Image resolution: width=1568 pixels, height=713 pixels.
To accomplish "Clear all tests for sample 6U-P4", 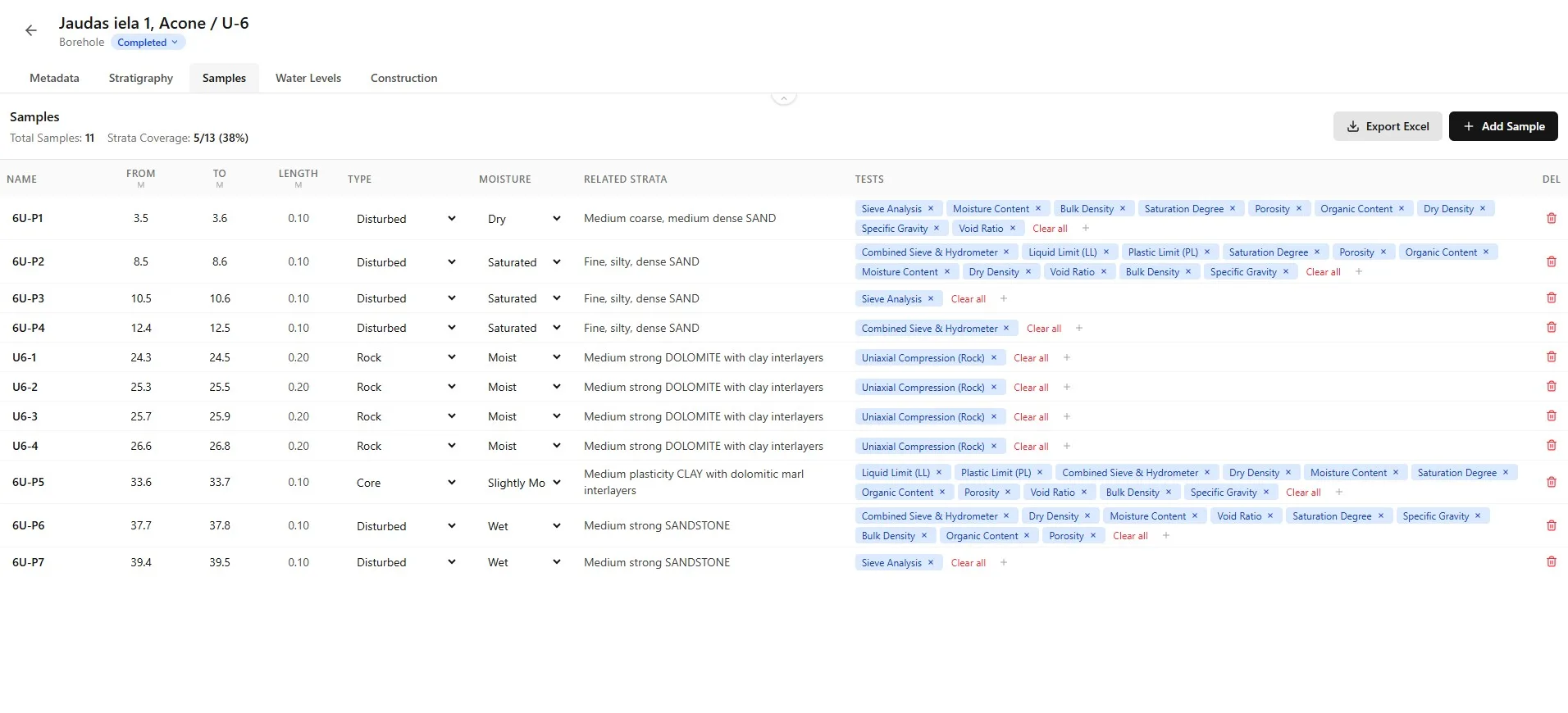I will point(1044,329).
